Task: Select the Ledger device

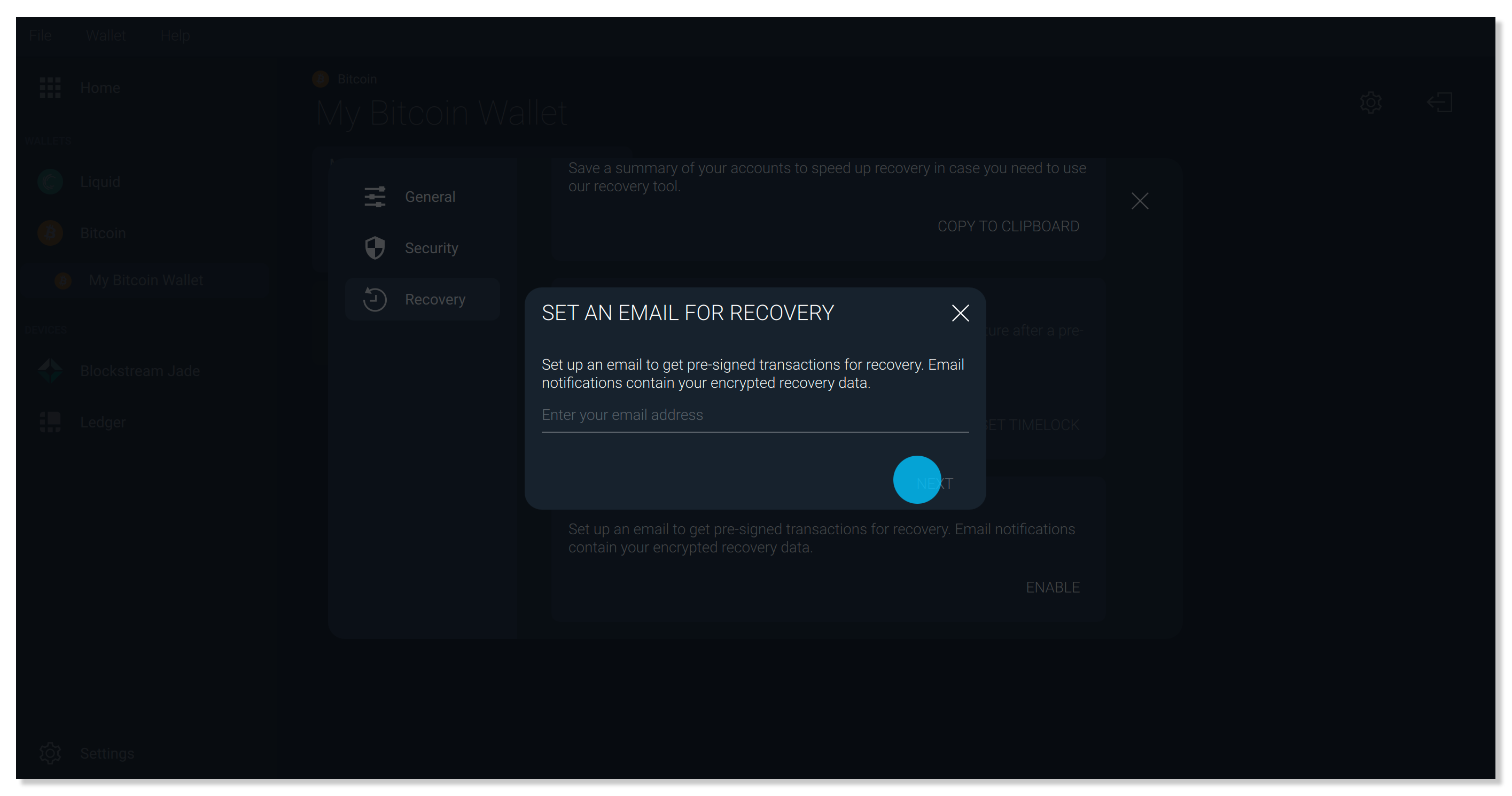Action: tap(103, 422)
